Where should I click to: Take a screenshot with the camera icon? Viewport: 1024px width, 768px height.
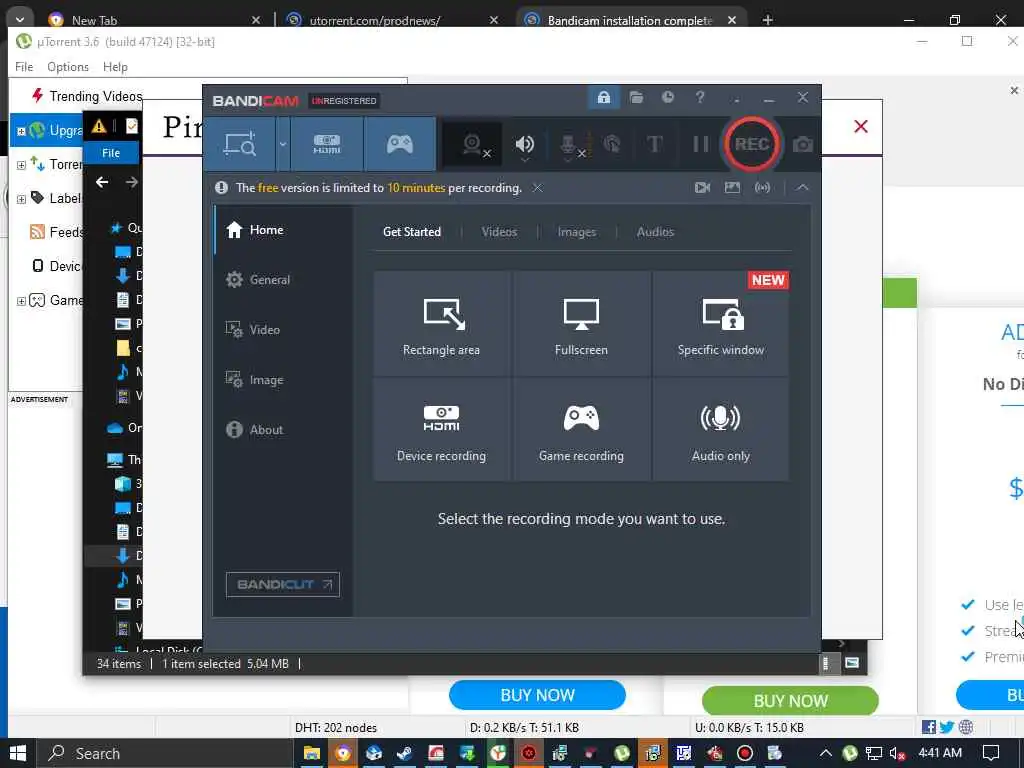point(803,144)
